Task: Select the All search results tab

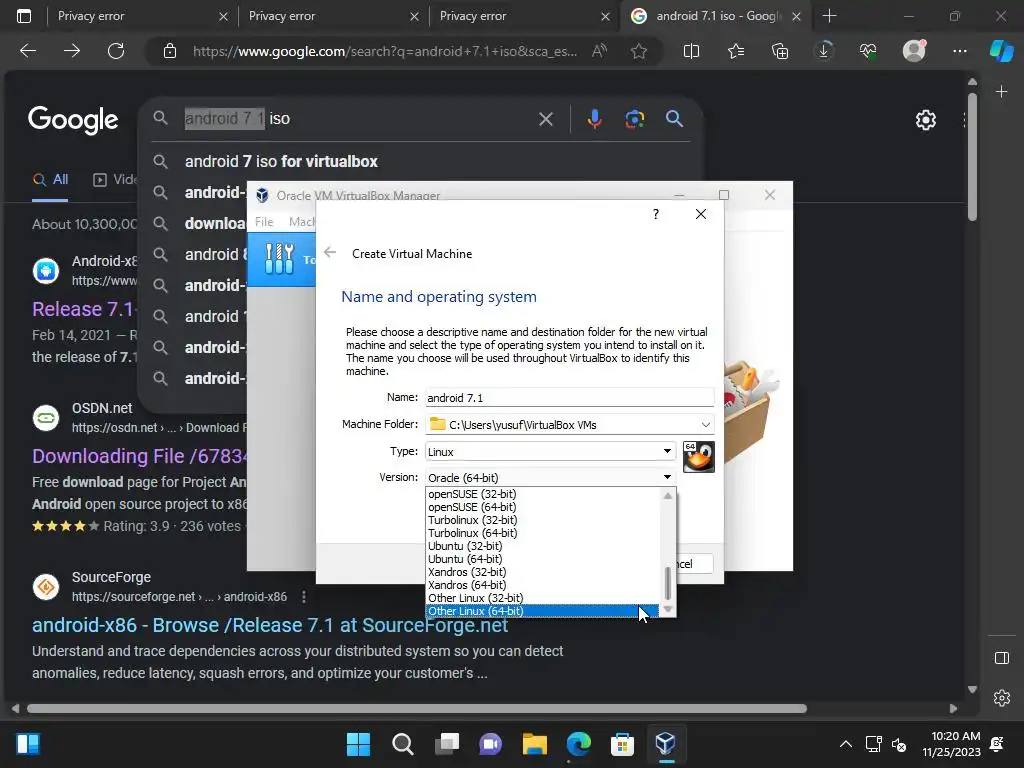Action: click(x=50, y=180)
